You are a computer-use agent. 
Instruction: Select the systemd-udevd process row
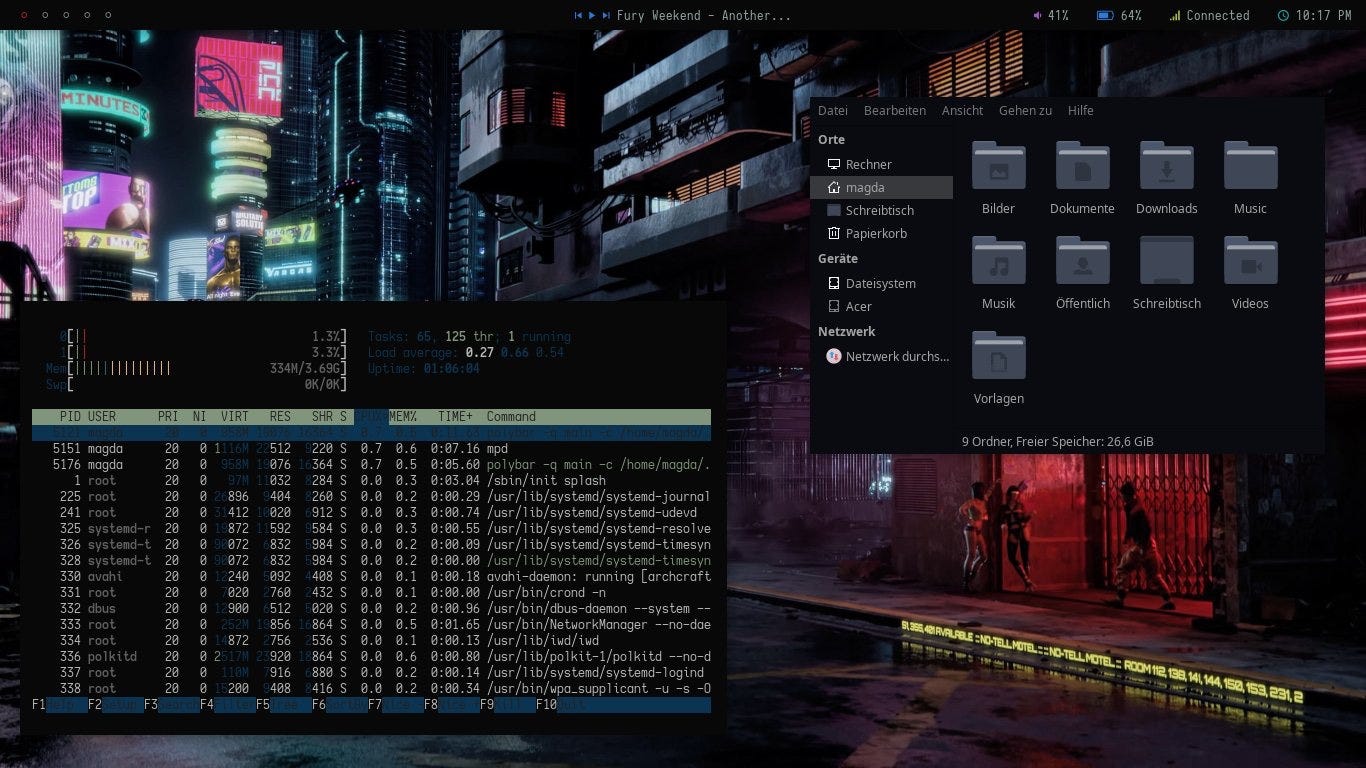click(x=371, y=513)
